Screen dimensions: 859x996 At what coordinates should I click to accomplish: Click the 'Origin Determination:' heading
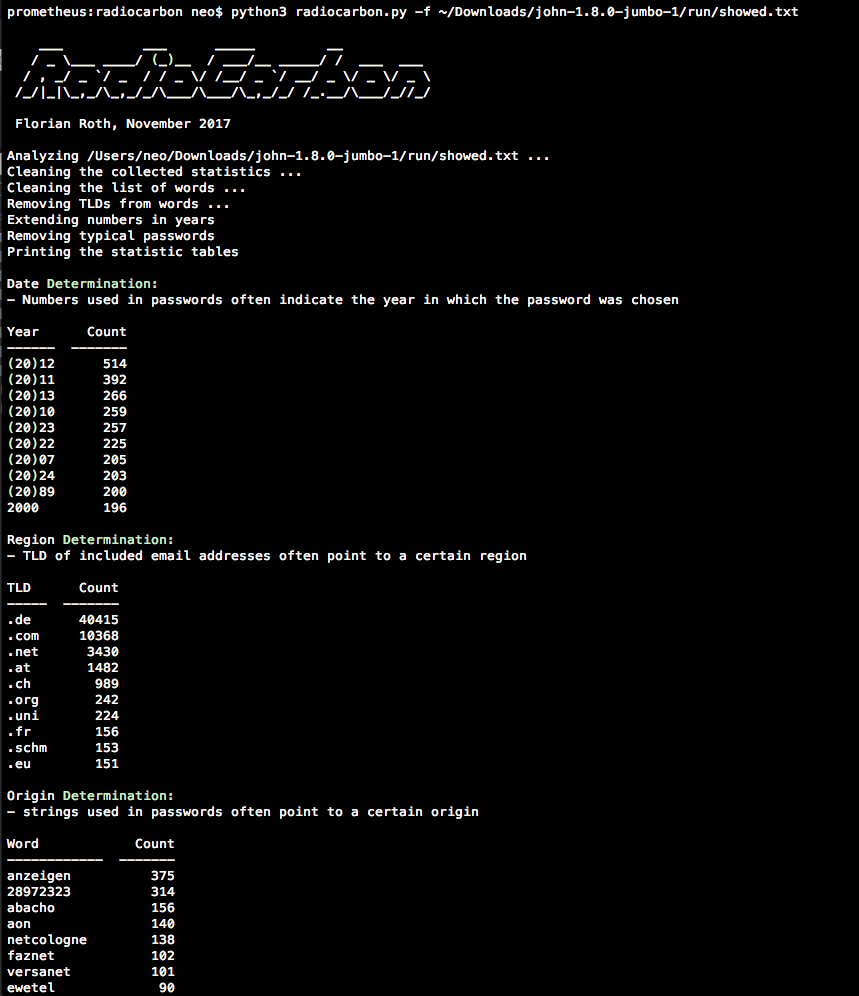coord(90,796)
